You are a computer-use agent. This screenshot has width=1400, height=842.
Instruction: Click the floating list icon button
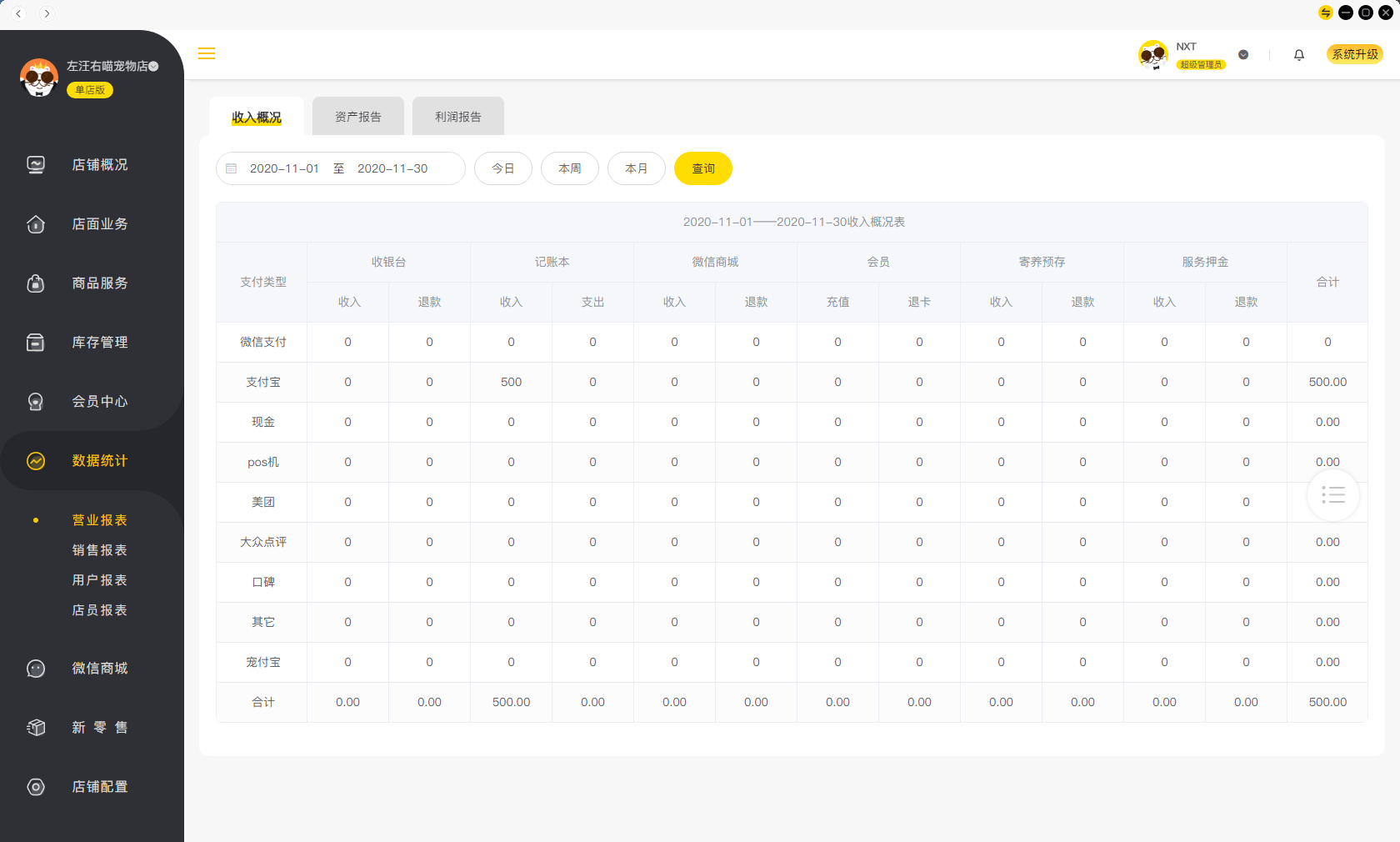(1332, 495)
